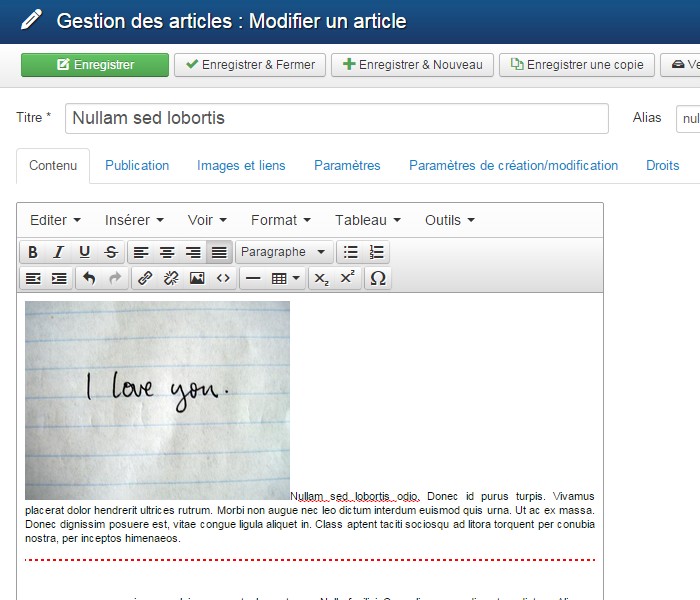Viewport: 700px width, 600px height.
Task: Open Paramètres de création/modification tab
Action: coord(513,166)
